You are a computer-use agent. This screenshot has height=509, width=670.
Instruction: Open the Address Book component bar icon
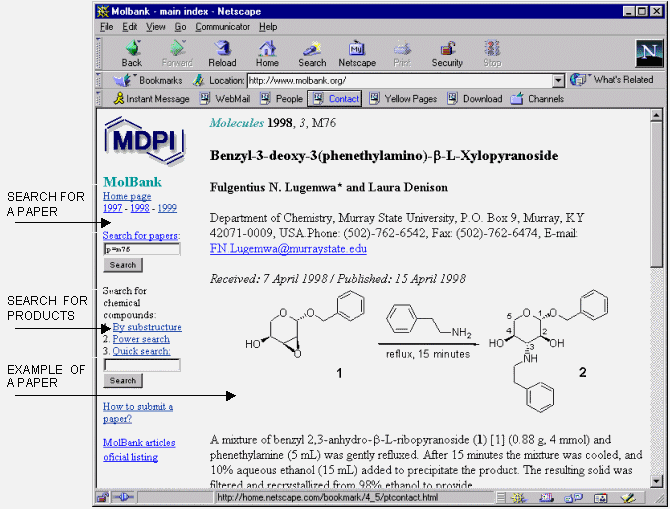pyautogui.click(x=601, y=498)
